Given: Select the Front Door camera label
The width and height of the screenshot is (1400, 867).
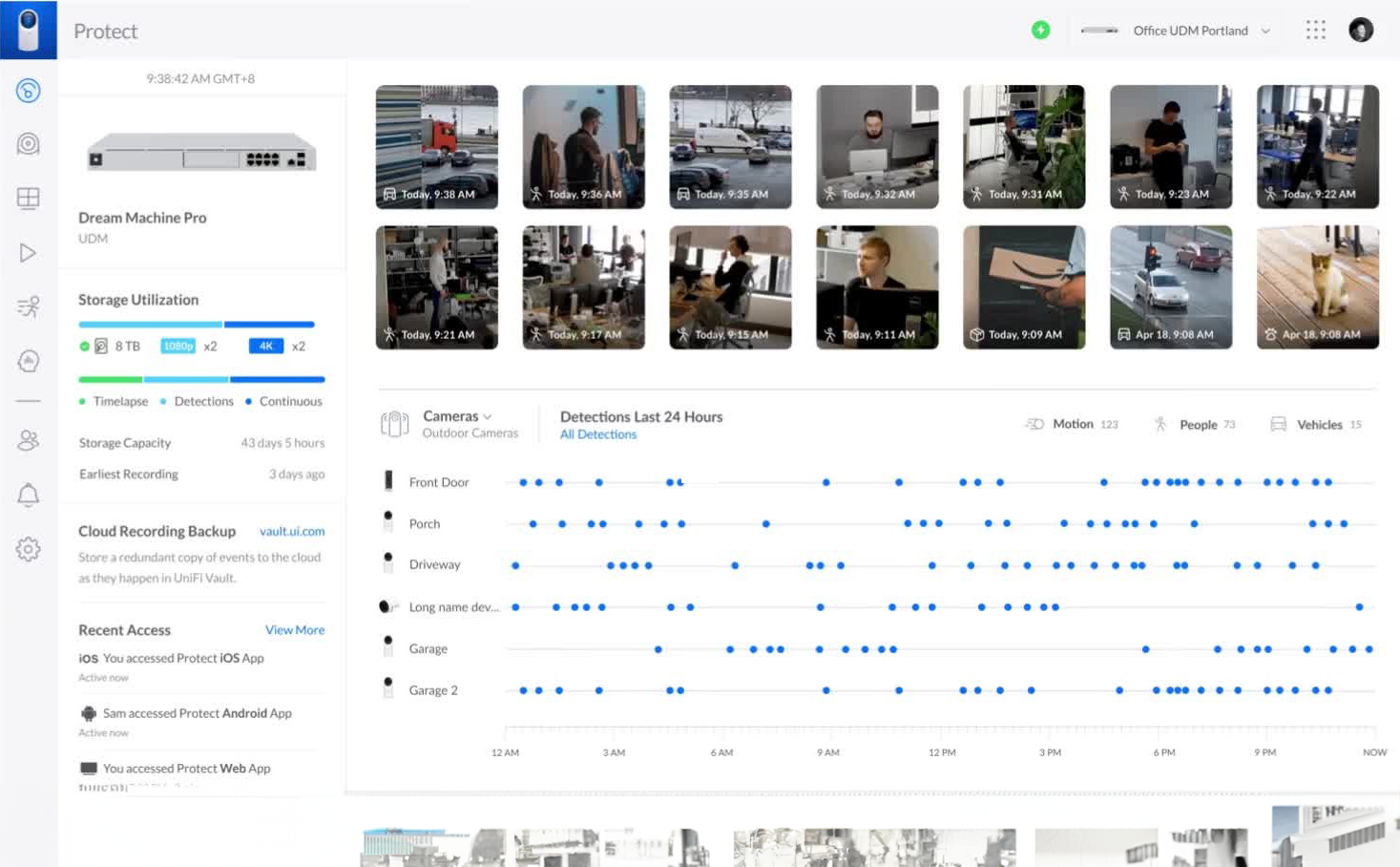Looking at the screenshot, I should (x=439, y=482).
